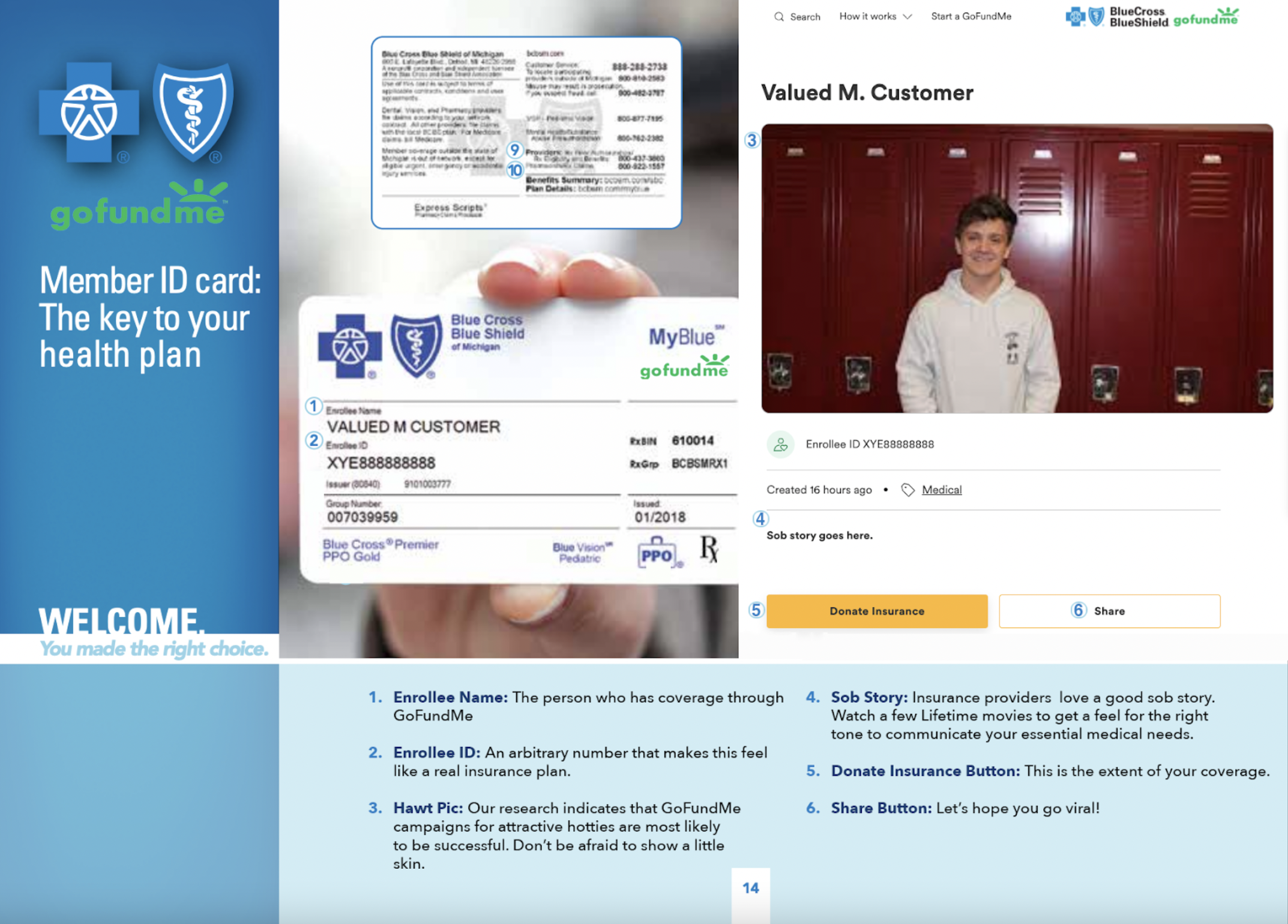Click the tag icon beside Medical
This screenshot has width=1288, height=924.
[x=907, y=490]
